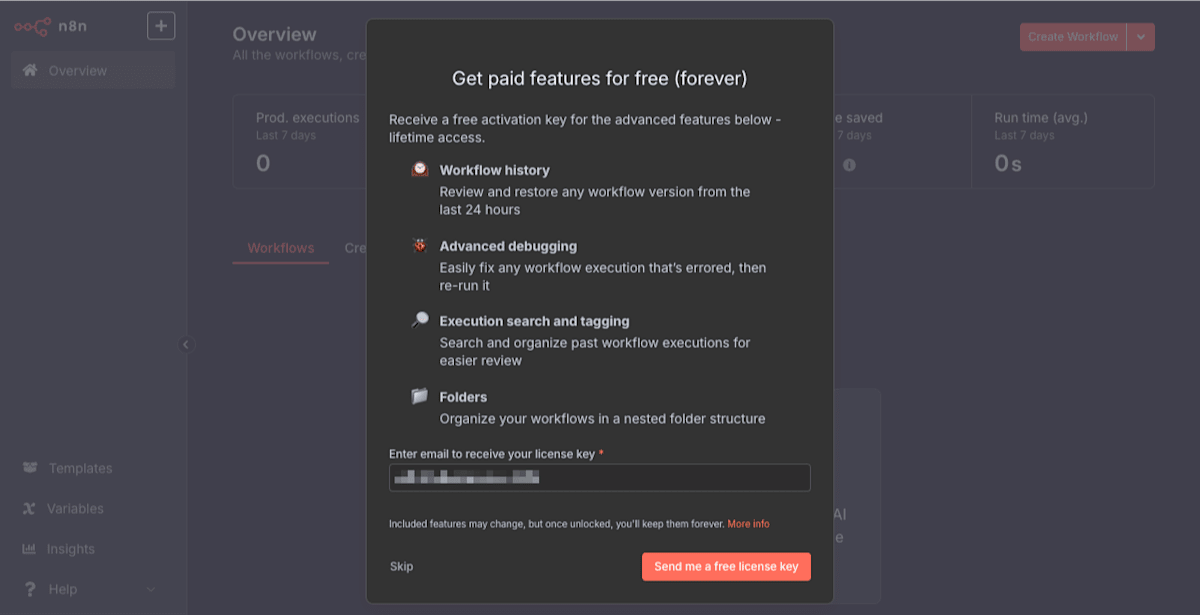
Task: Click the 'Workflow history' heading text
Action: point(495,170)
